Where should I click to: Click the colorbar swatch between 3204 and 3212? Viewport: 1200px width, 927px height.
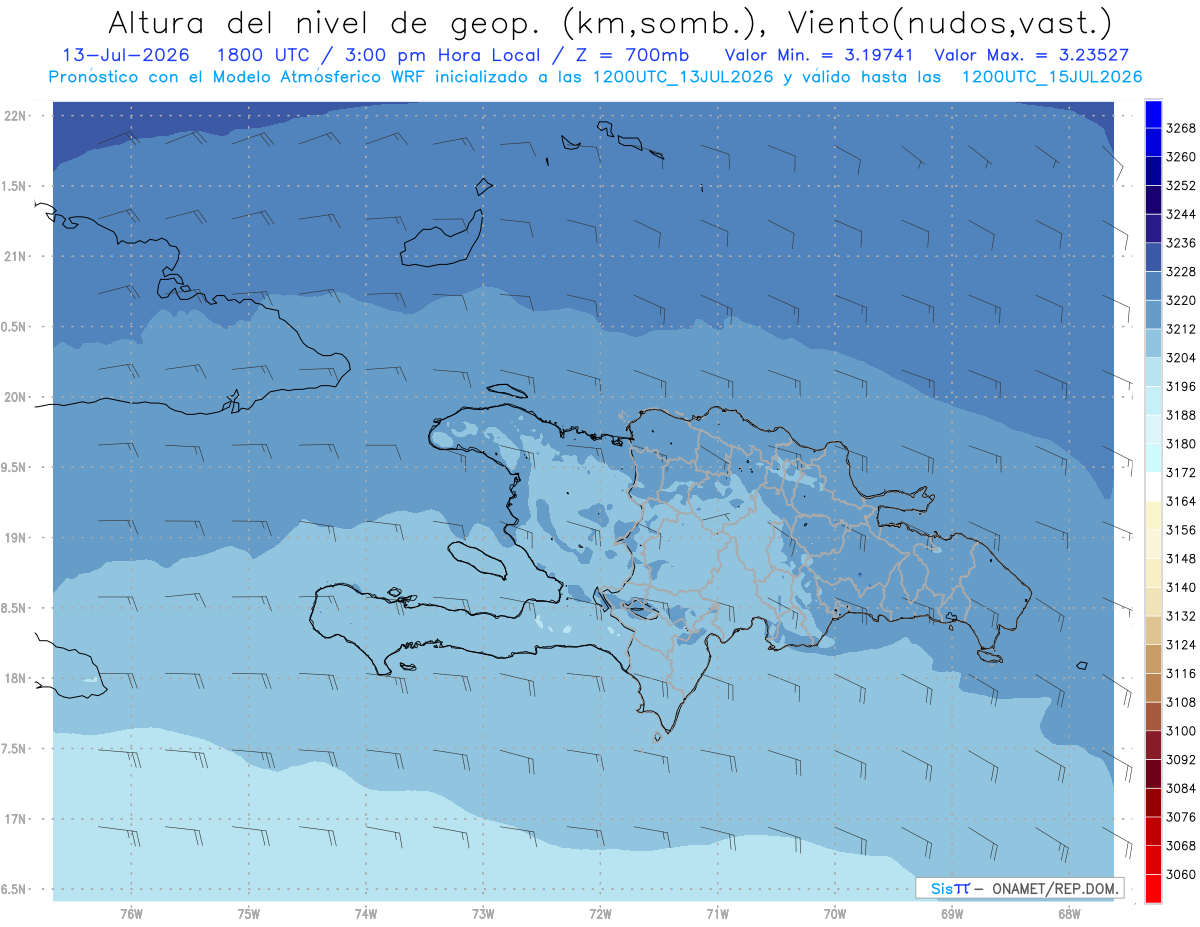point(1153,344)
